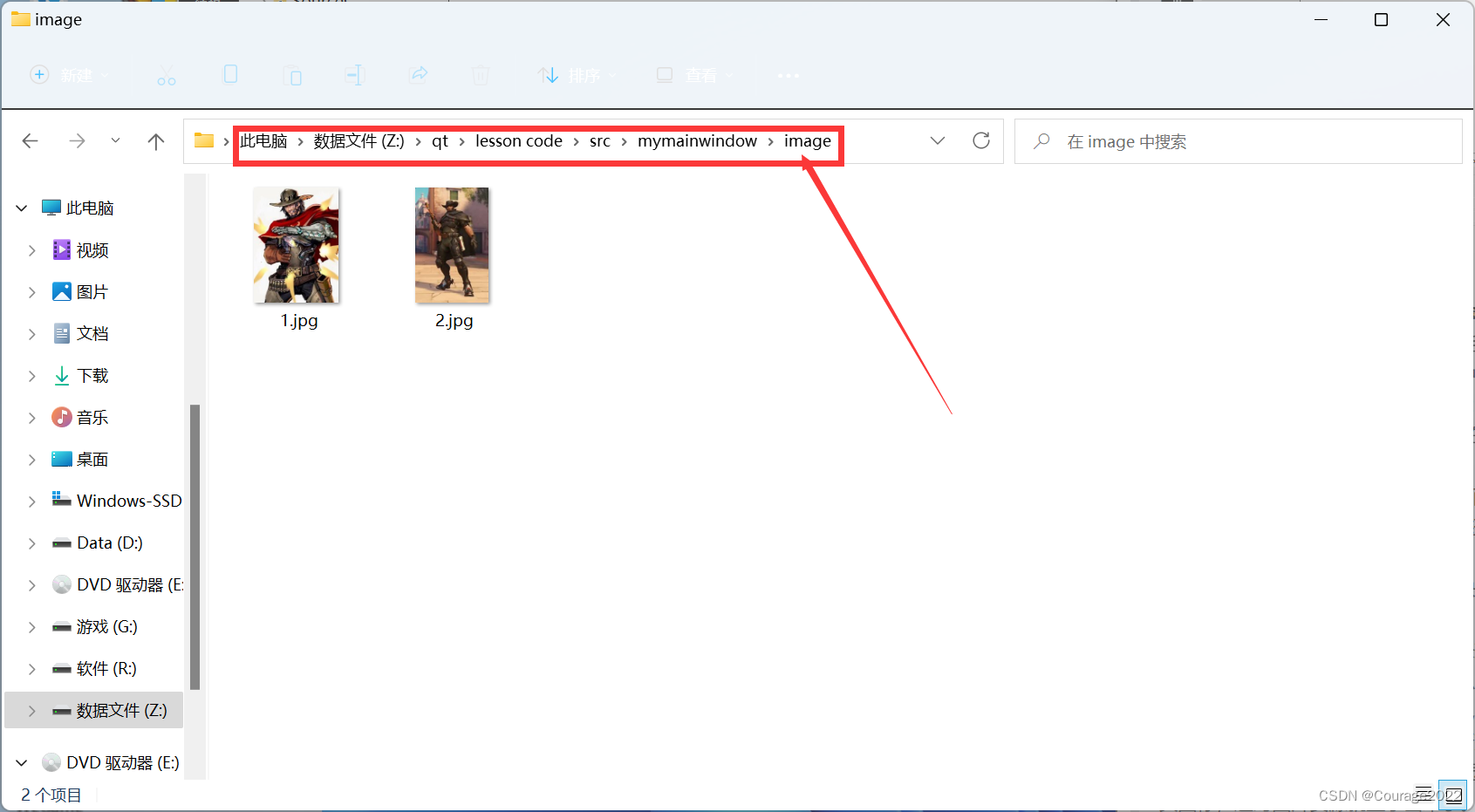This screenshot has height=812, width=1475.
Task: Select DVD 驱动器 under 此电脑
Action: pos(117,584)
